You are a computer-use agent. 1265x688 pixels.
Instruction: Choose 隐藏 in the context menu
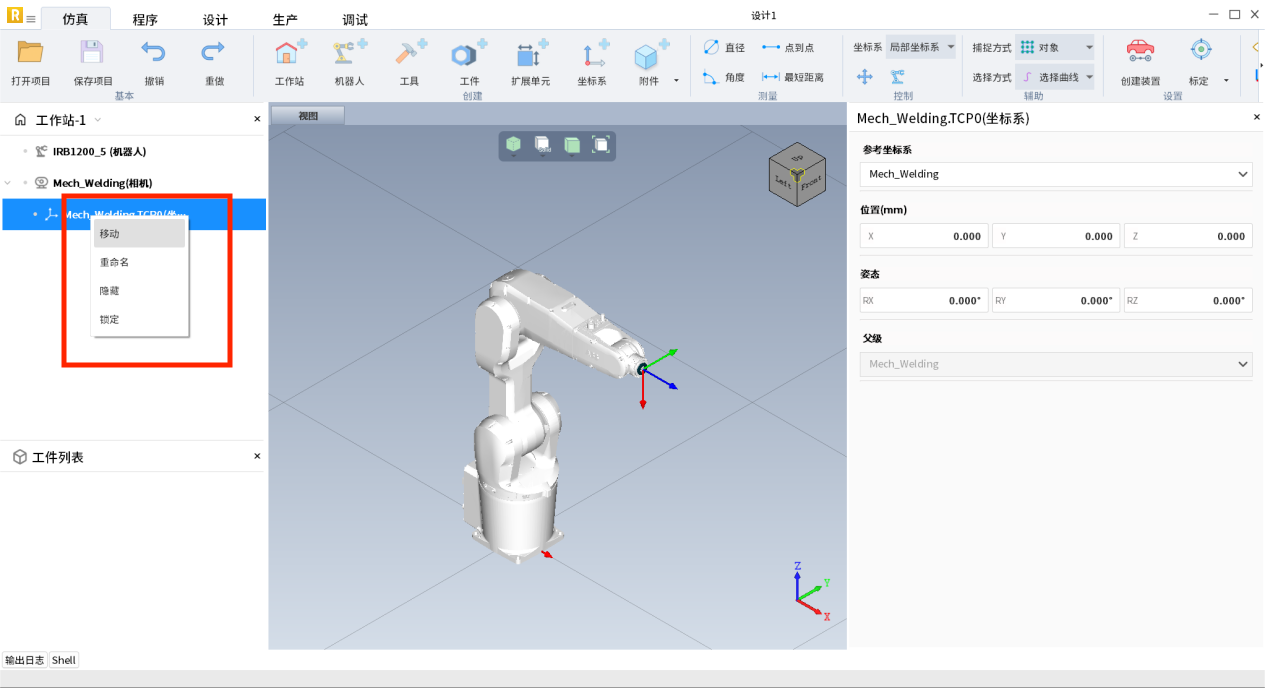pos(110,291)
